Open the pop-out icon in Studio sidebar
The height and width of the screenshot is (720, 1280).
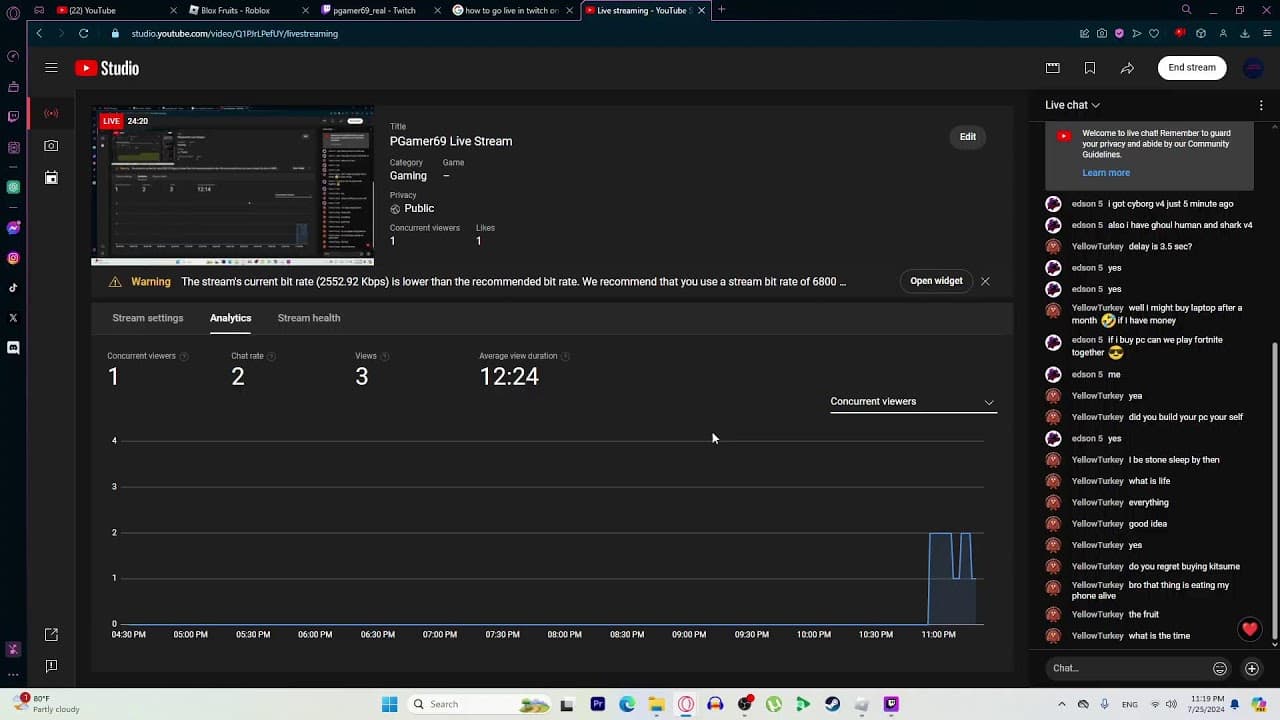point(51,635)
